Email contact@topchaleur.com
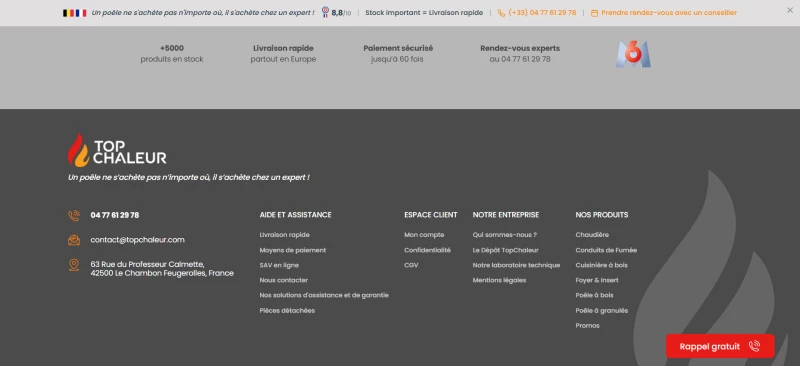The width and height of the screenshot is (800, 366). (137, 240)
